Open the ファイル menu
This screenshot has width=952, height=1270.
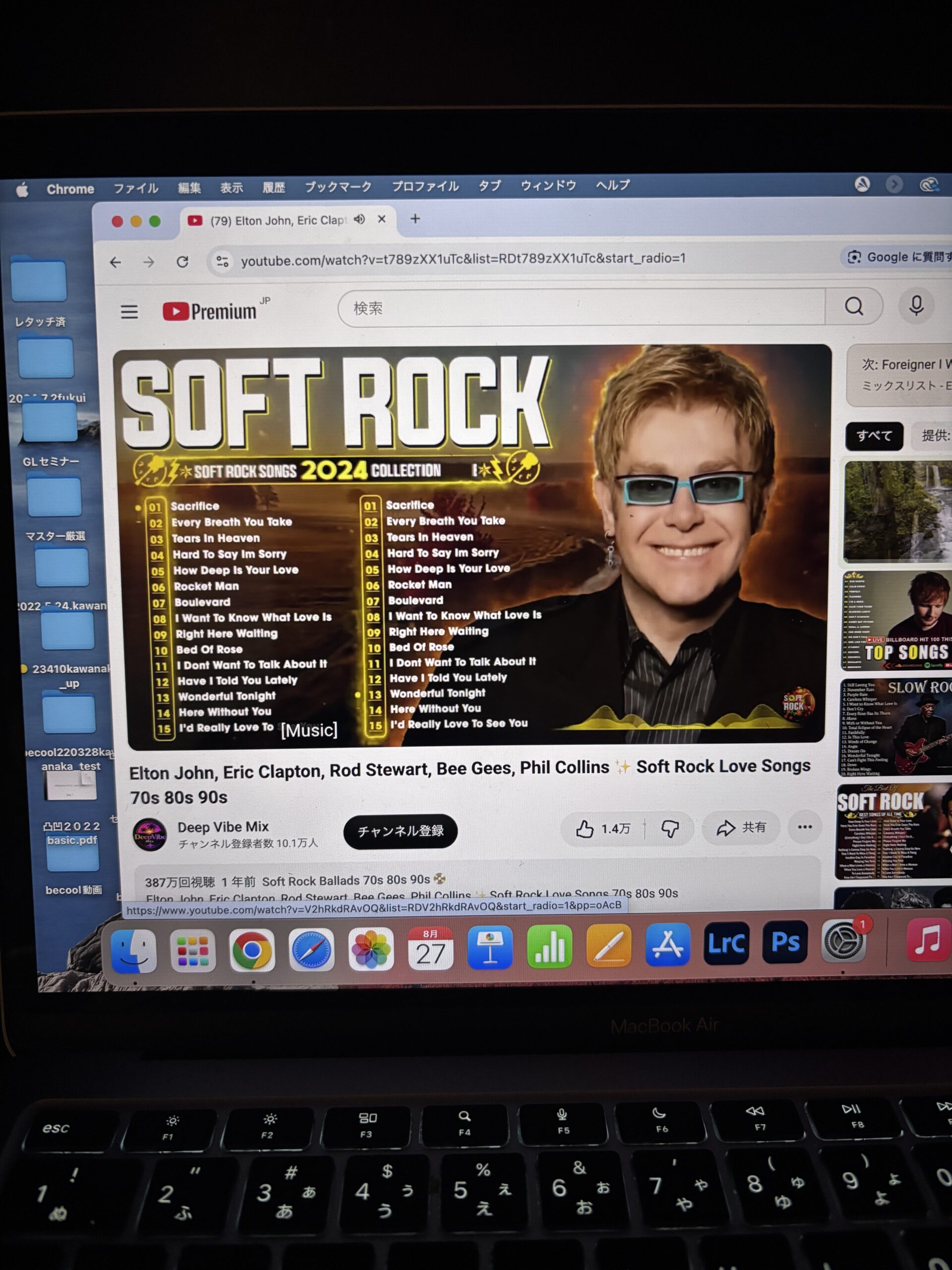pos(135,189)
